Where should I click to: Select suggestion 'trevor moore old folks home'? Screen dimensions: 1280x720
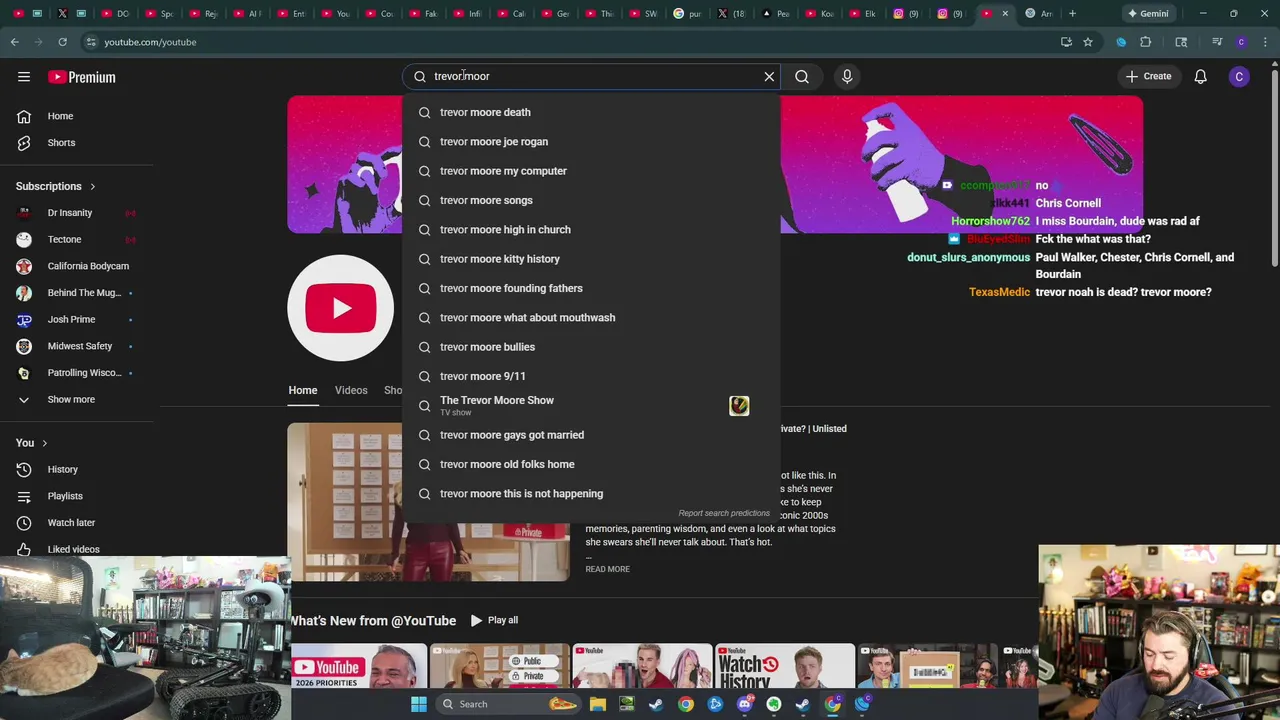point(591,464)
